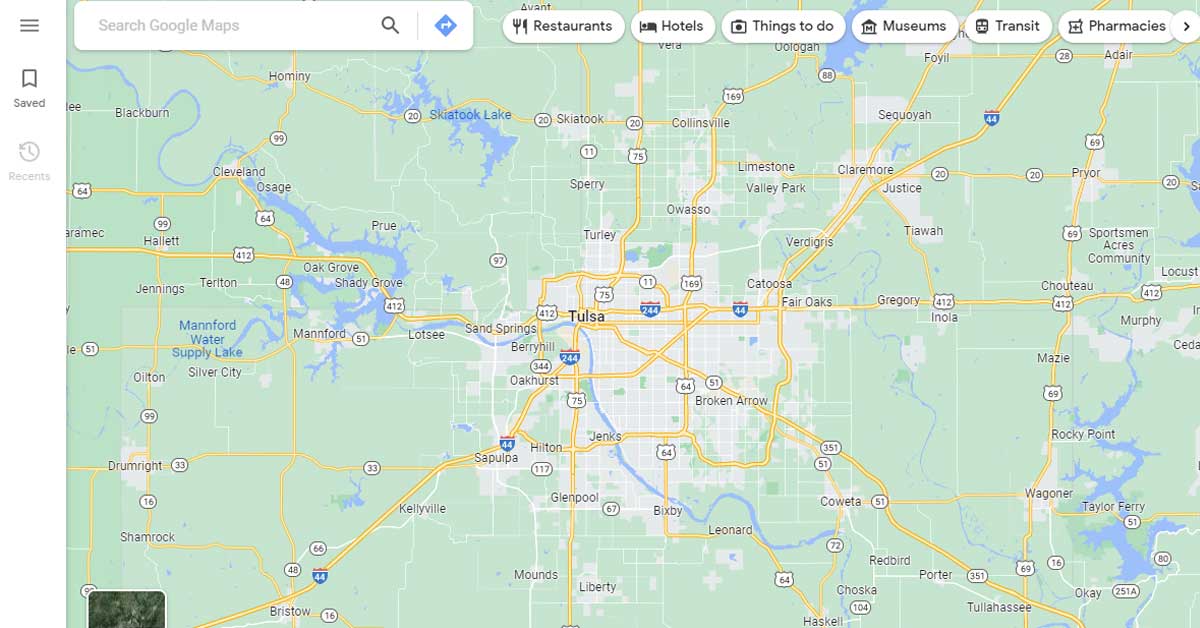
Task: Select the Restaurants category chip
Action: (563, 26)
